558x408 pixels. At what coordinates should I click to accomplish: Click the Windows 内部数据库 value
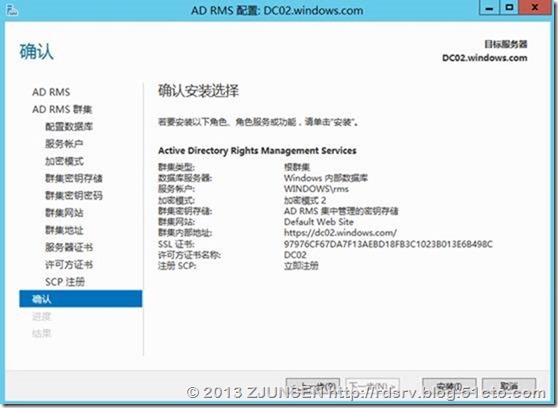[326, 178]
